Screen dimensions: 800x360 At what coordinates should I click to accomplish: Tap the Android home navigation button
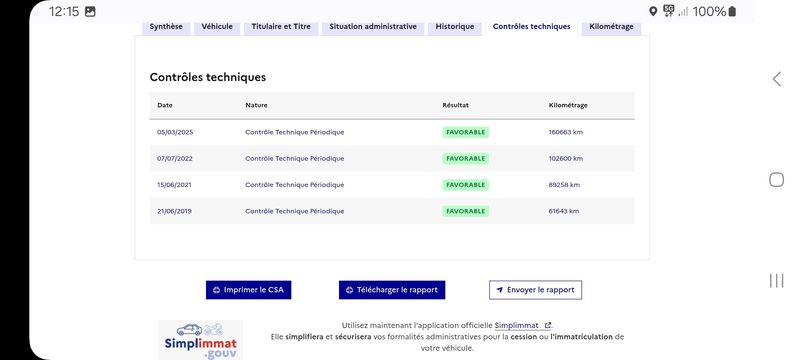tap(777, 179)
